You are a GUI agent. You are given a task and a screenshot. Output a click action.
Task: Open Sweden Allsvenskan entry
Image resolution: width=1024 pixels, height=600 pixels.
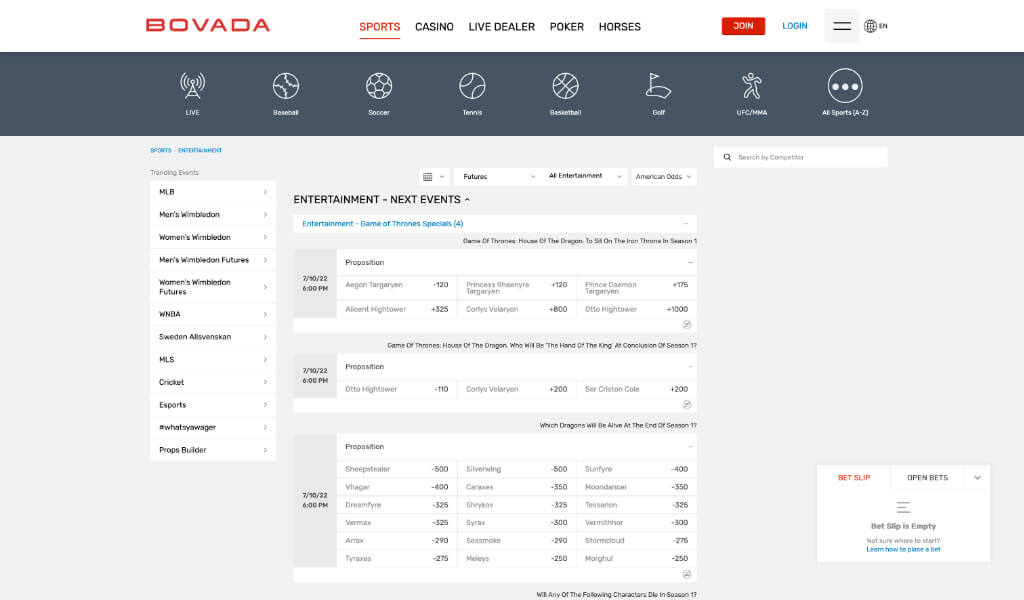(213, 337)
